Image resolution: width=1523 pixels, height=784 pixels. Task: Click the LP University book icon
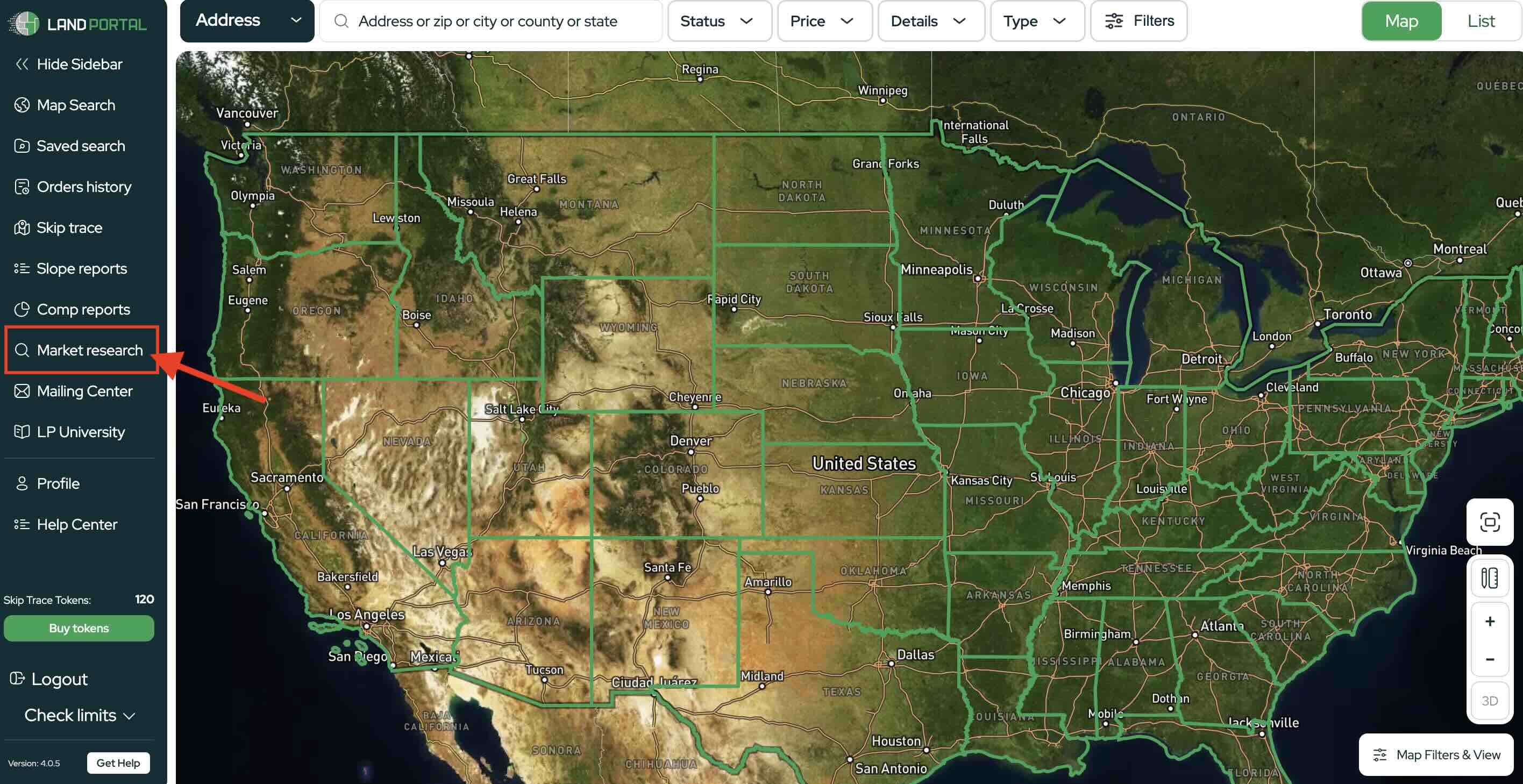[22, 432]
